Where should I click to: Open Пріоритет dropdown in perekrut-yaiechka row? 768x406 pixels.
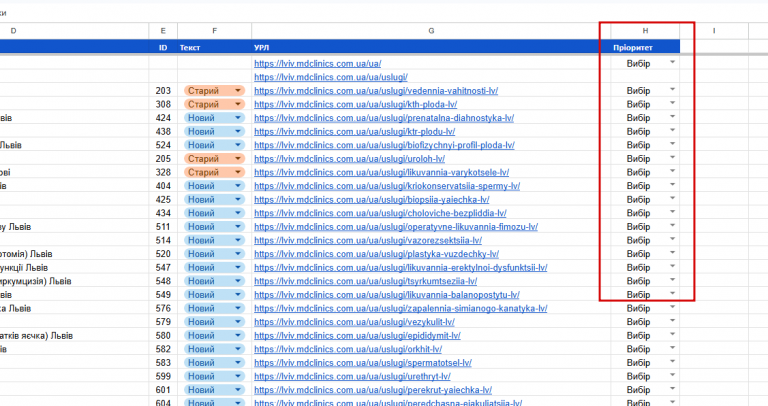pyautogui.click(x=672, y=389)
